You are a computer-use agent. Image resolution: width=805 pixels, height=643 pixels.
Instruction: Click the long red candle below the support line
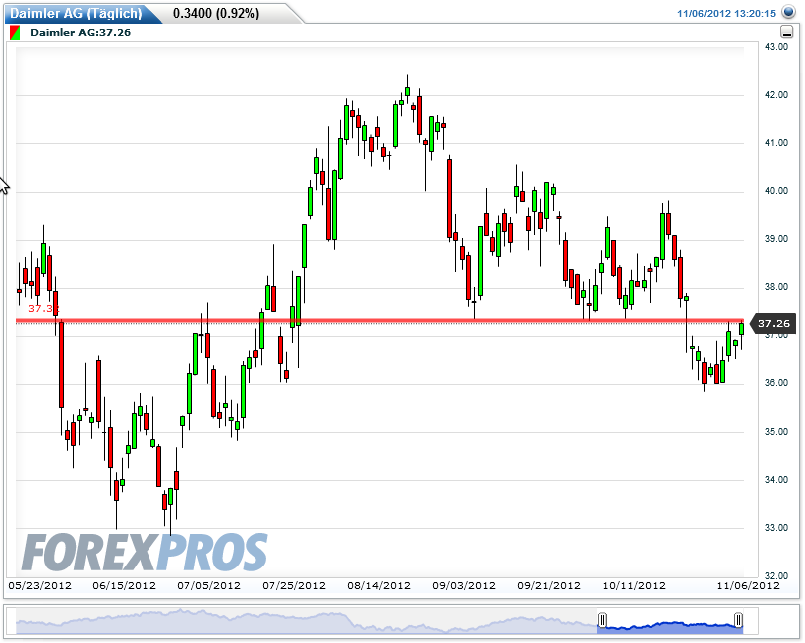(x=59, y=365)
